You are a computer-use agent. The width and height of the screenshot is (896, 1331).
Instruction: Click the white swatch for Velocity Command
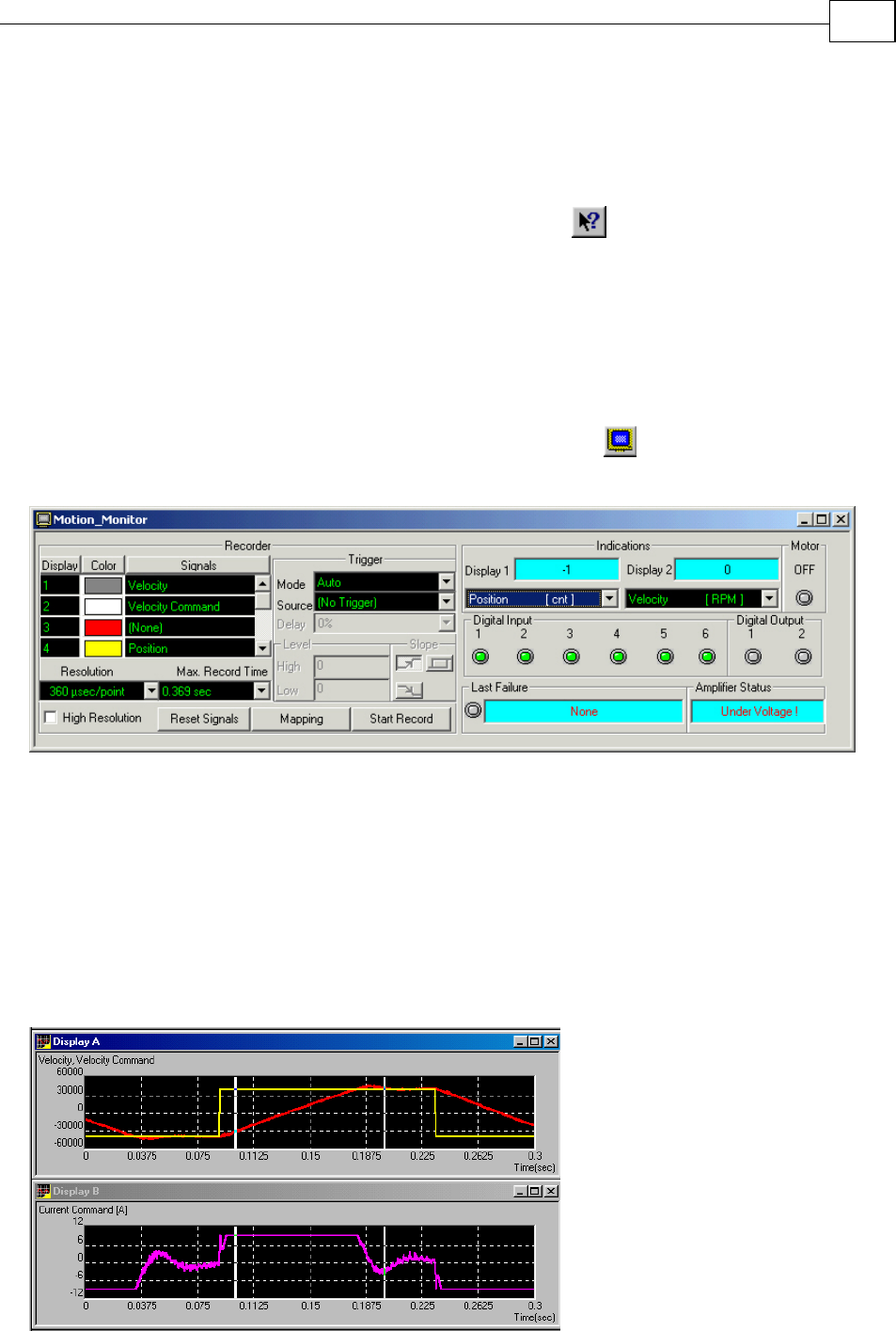click(x=103, y=607)
